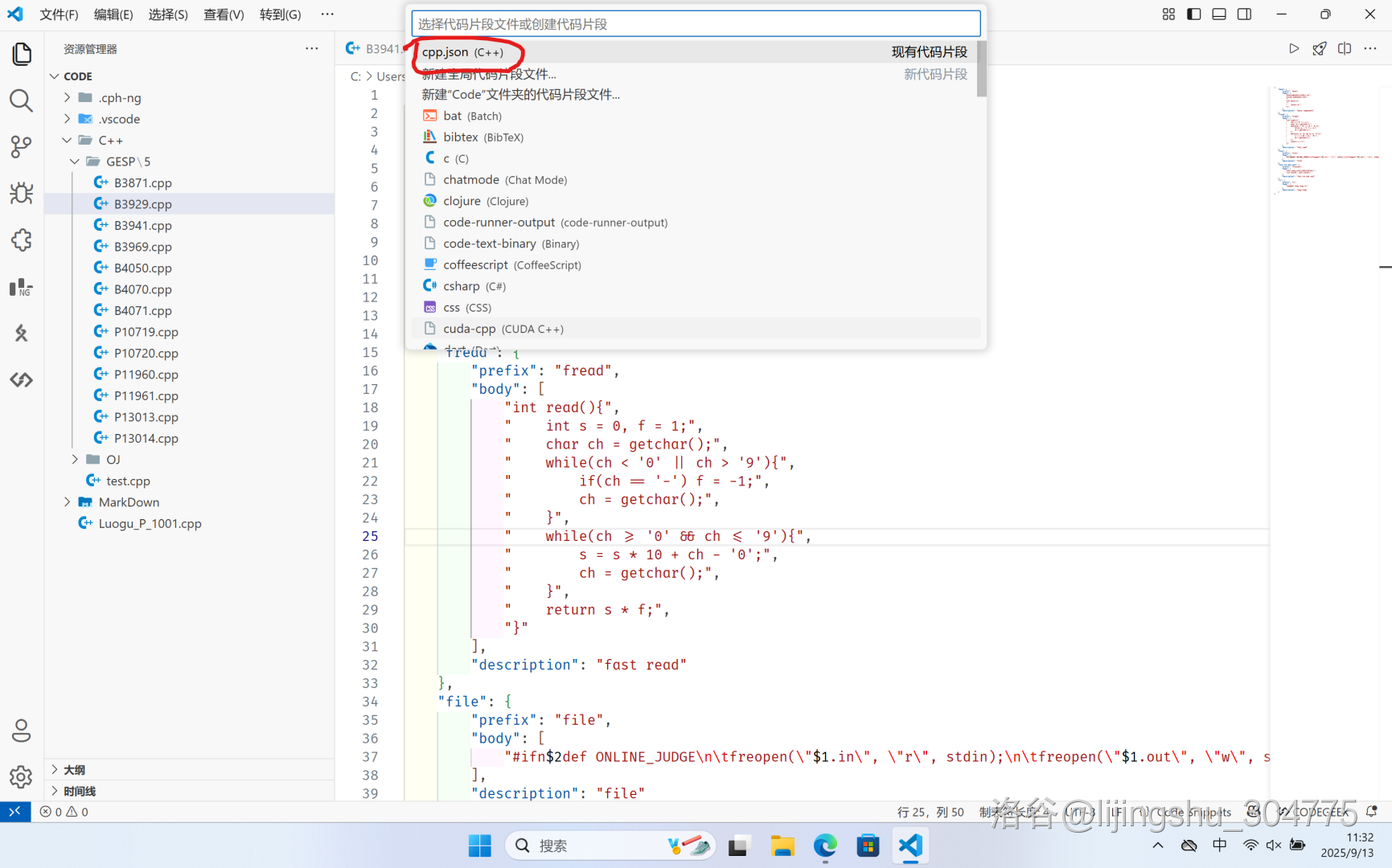Expand the OJ folder
Image resolution: width=1392 pixels, height=868 pixels.
[189, 460]
